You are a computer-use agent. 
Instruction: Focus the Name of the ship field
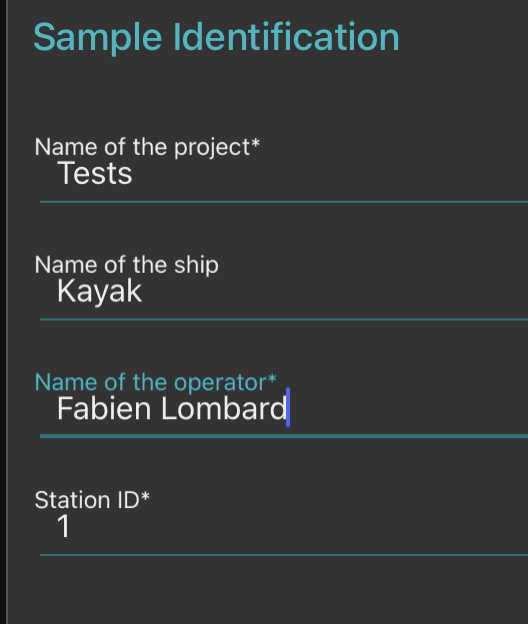(x=284, y=292)
